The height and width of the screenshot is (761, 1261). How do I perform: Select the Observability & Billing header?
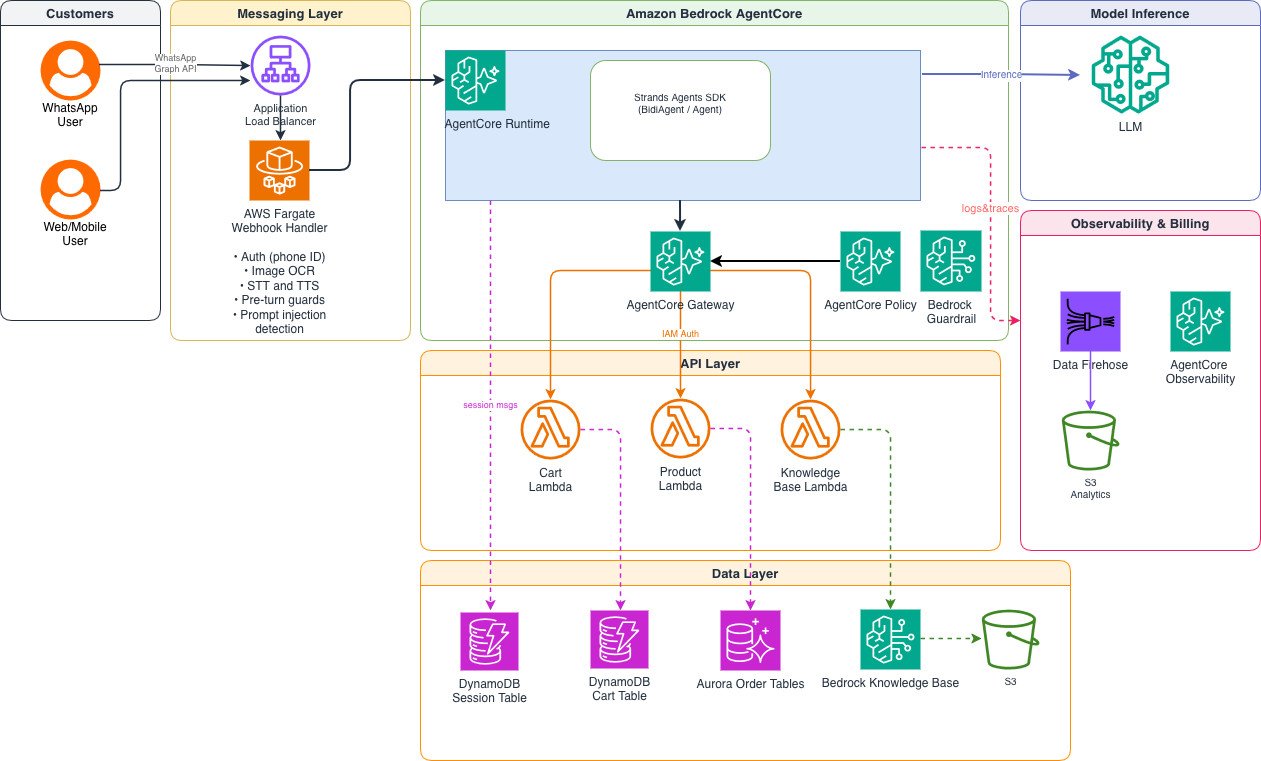[1140, 224]
